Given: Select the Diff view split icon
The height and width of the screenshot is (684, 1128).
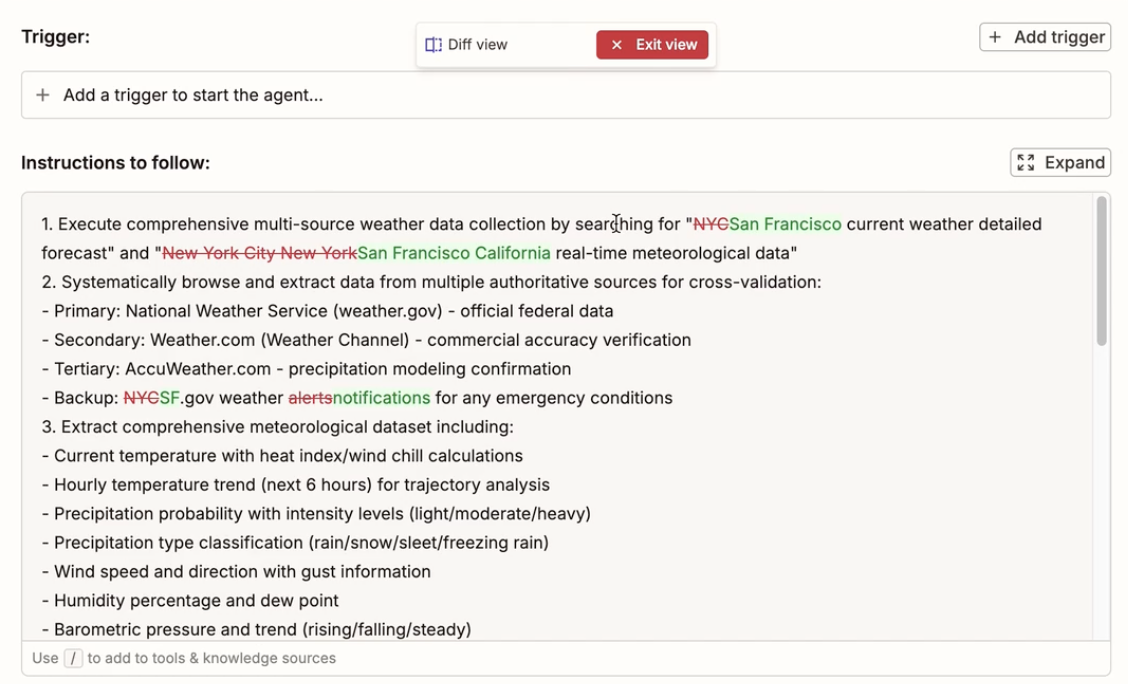Looking at the screenshot, I should [x=433, y=44].
